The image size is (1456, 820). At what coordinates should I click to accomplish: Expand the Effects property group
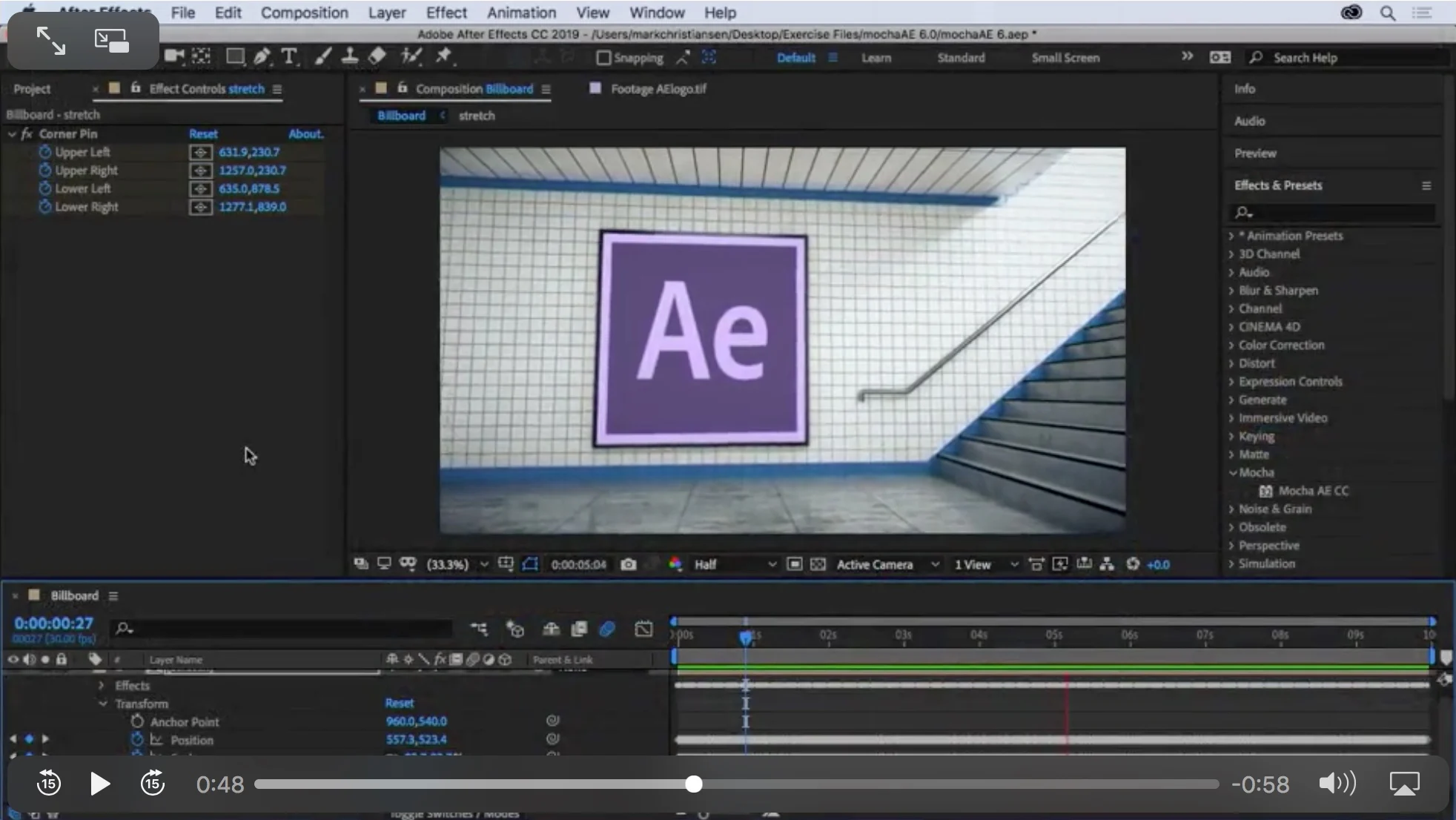pyautogui.click(x=102, y=685)
